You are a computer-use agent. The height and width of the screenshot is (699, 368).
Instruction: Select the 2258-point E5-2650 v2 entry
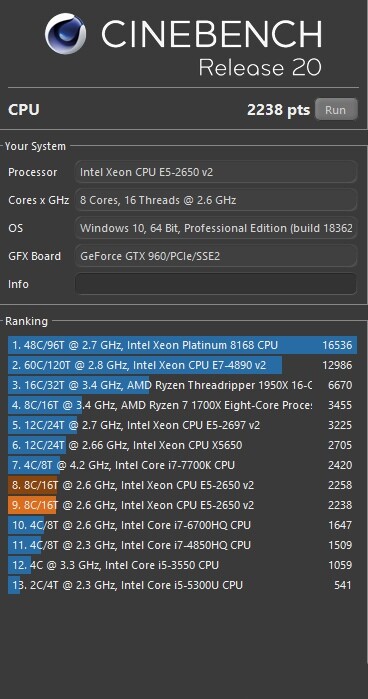pos(182,485)
